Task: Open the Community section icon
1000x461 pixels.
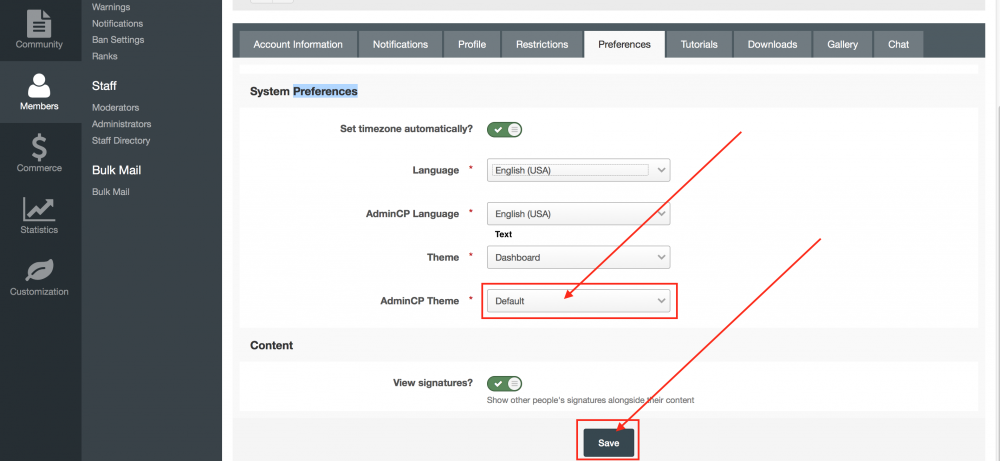Action: point(39,28)
